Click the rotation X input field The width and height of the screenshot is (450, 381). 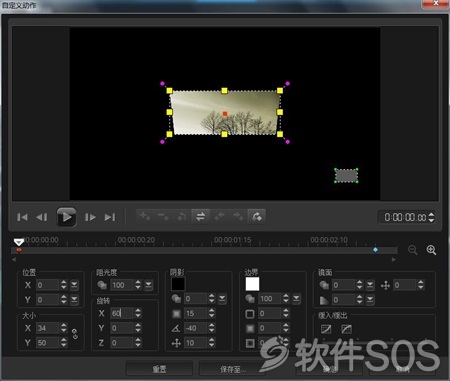click(x=122, y=313)
